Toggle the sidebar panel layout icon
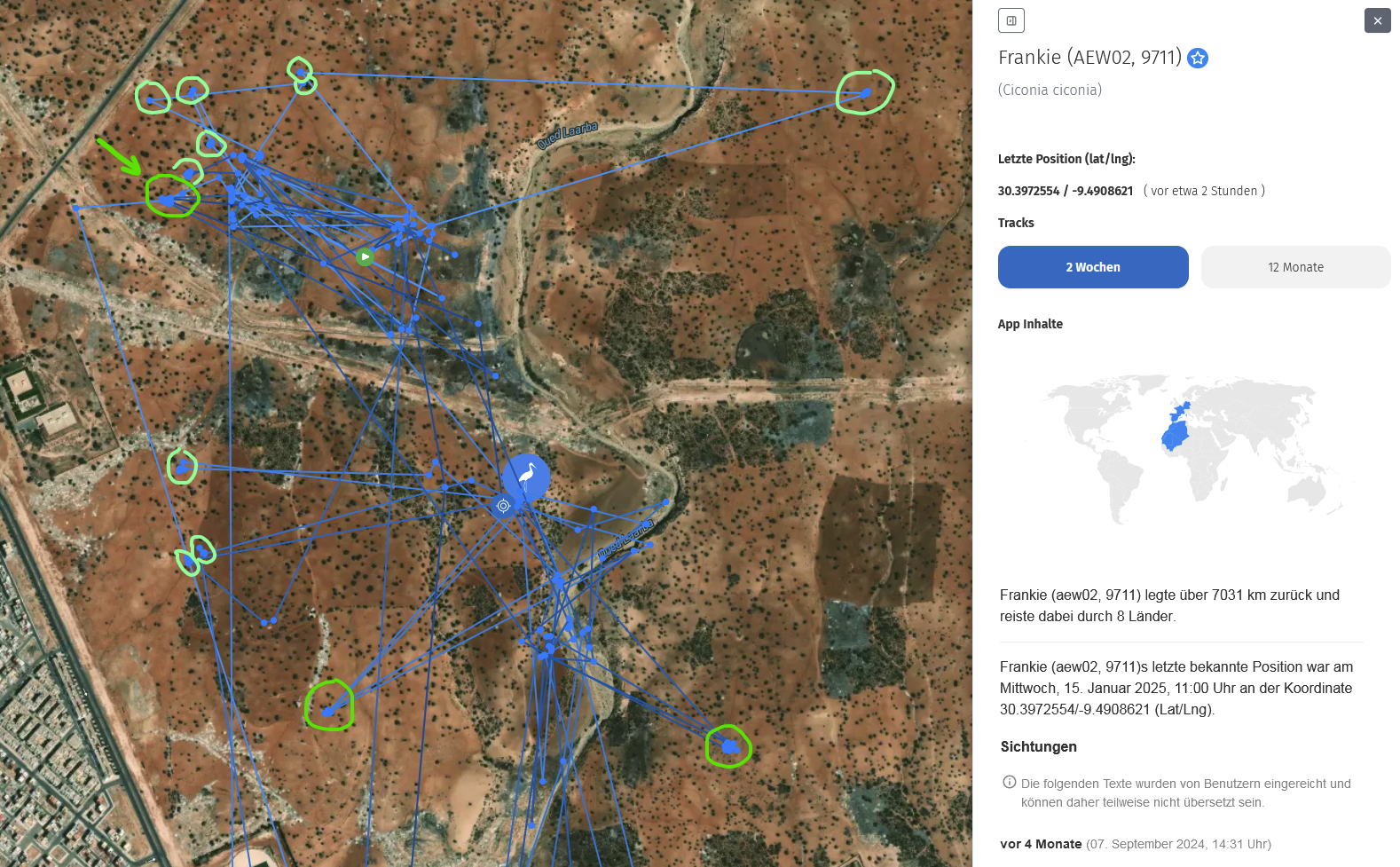This screenshot has height=867, width=1400. 1011,20
